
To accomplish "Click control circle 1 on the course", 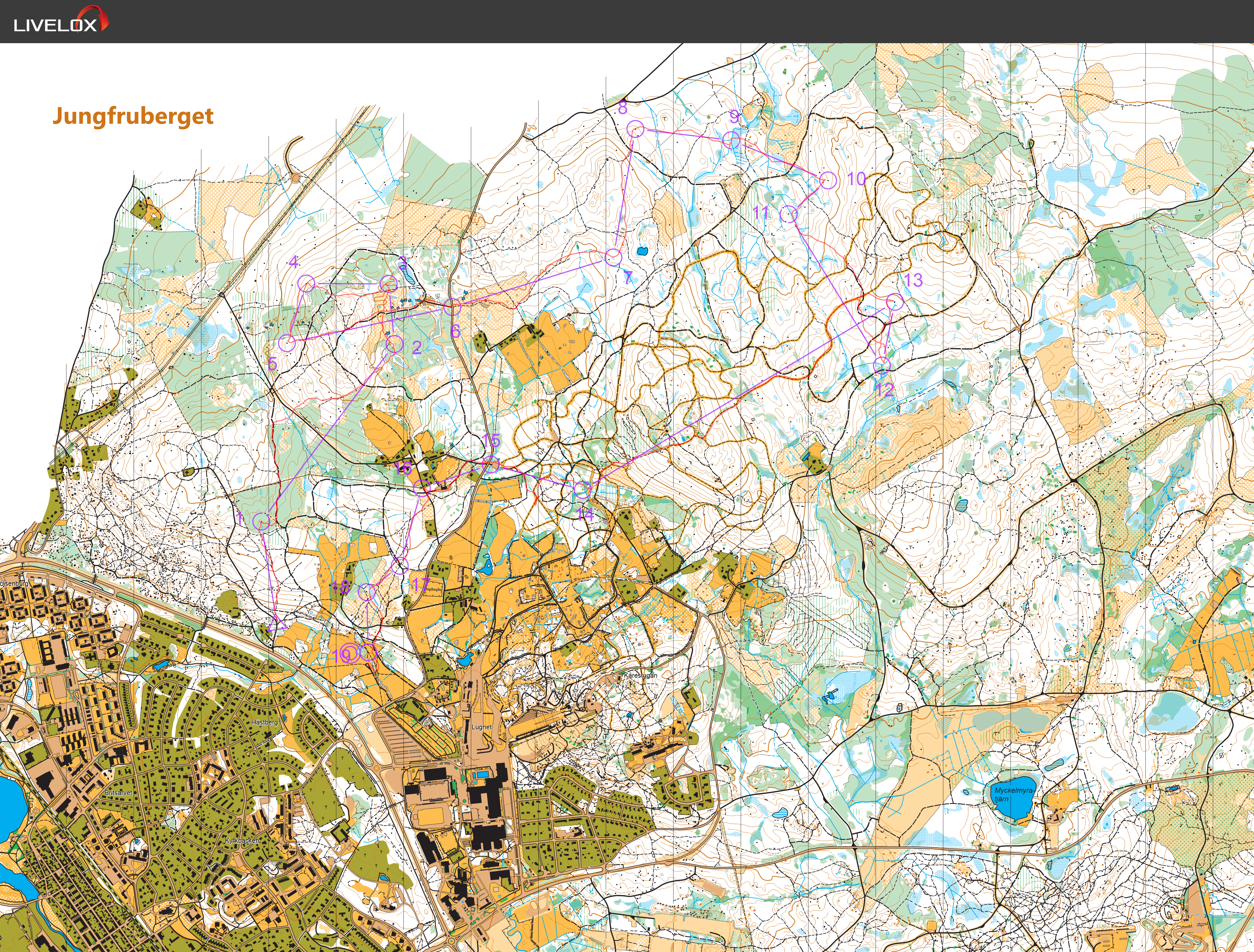I will (x=261, y=521).
